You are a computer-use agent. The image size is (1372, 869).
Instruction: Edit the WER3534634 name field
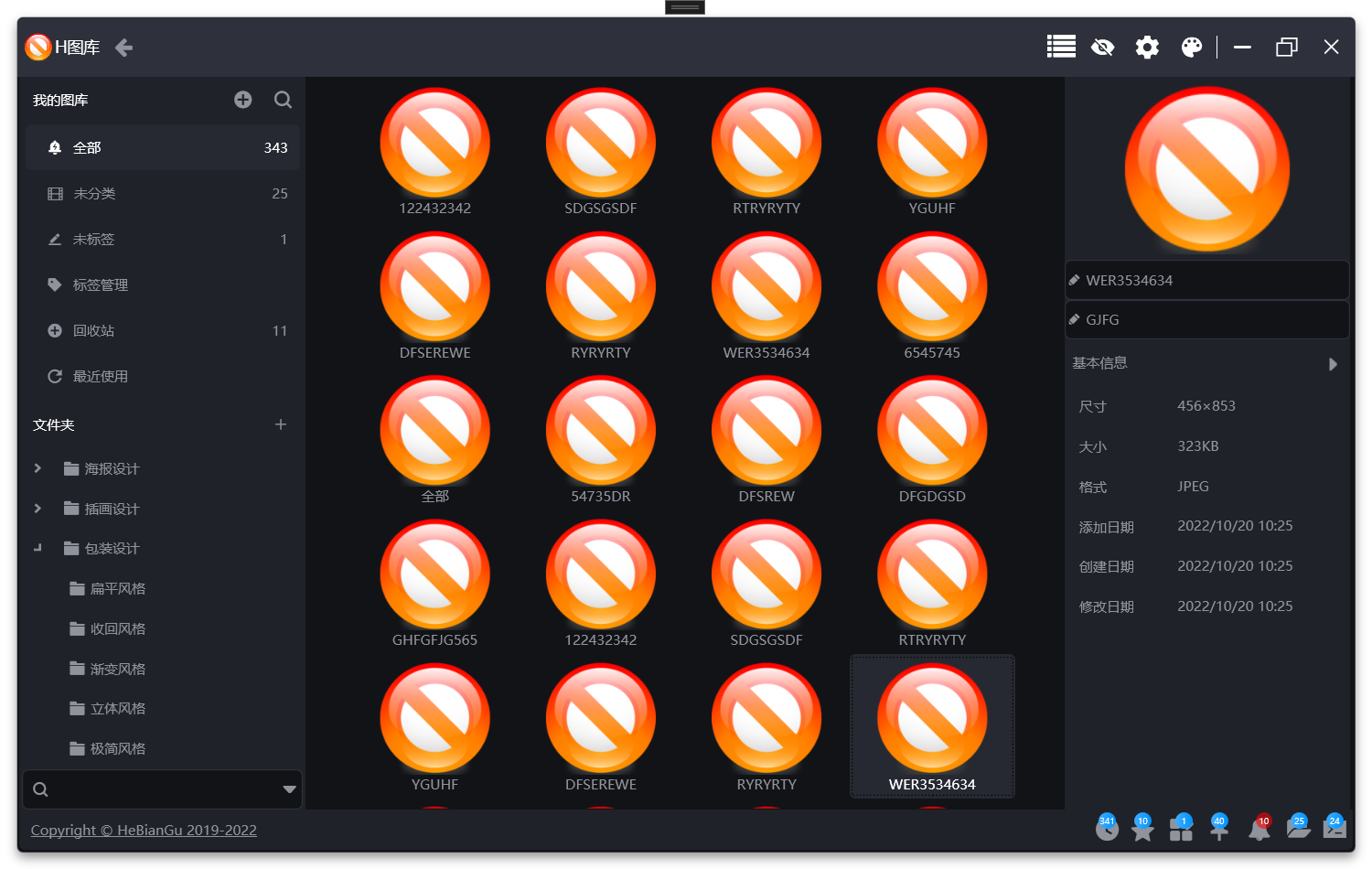tap(1207, 280)
